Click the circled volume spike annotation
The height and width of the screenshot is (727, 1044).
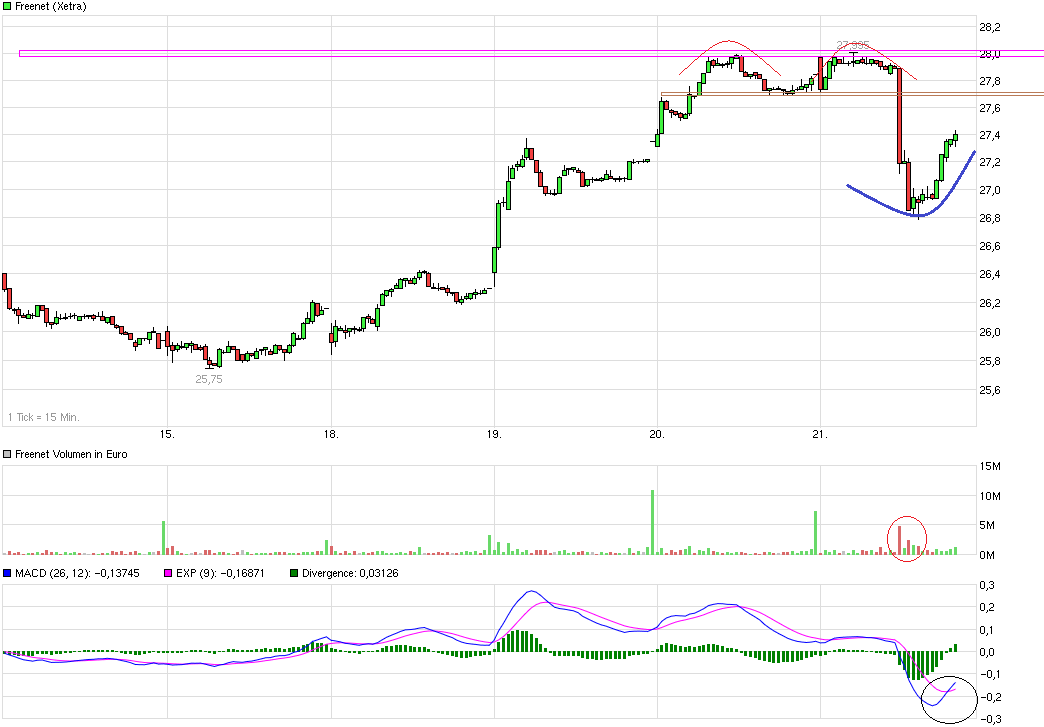click(x=906, y=538)
